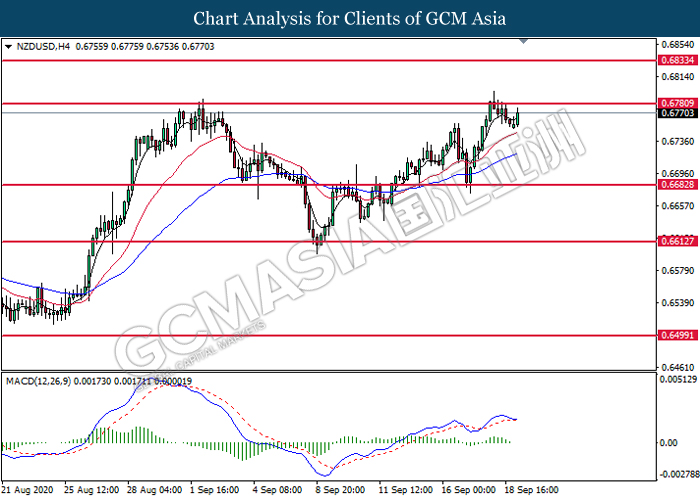Screen dimensions: 700x500
Task: Click the 25 Aug 12:00 time axis label
Action: [92, 490]
